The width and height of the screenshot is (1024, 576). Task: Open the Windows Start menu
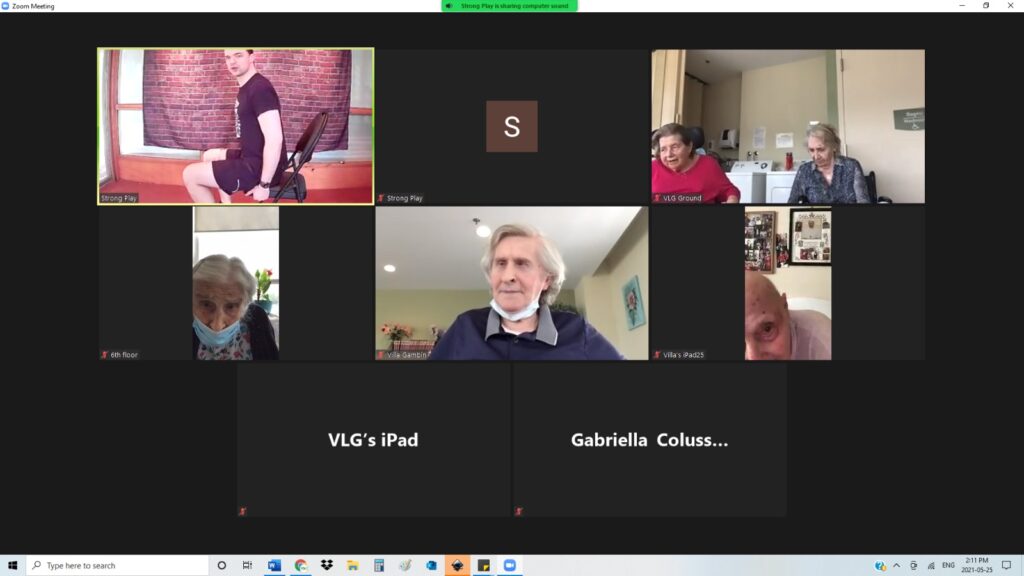pos(12,565)
